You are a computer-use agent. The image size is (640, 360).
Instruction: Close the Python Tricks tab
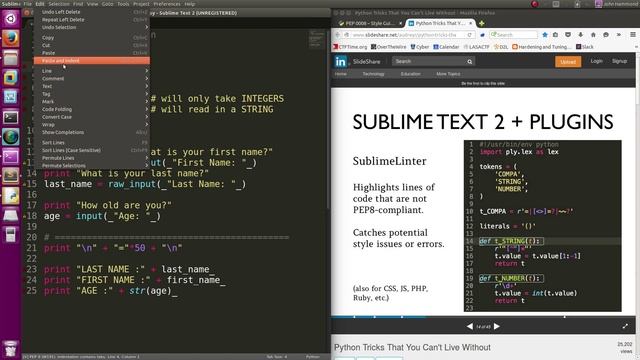(x=471, y=23)
